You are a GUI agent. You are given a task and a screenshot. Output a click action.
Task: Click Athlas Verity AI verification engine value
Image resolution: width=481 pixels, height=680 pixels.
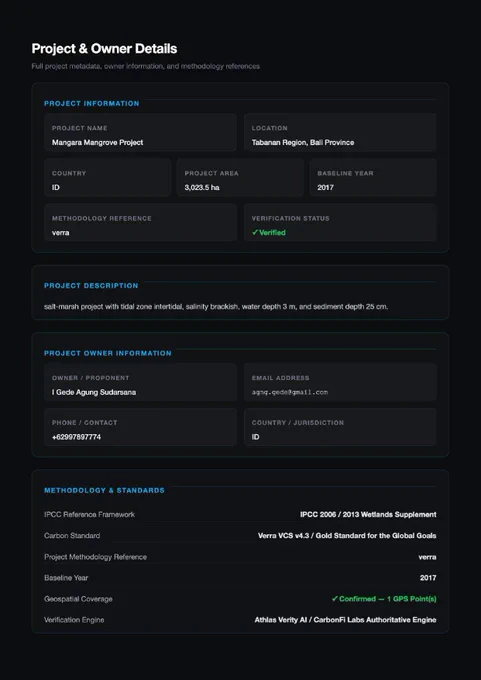[x=345, y=620]
